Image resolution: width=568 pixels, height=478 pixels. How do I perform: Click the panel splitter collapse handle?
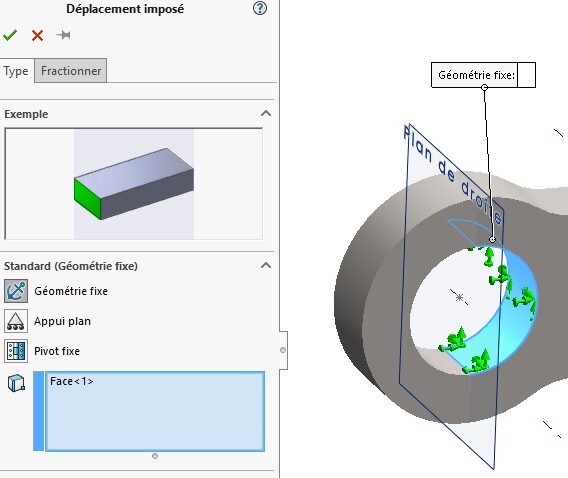tap(283, 350)
